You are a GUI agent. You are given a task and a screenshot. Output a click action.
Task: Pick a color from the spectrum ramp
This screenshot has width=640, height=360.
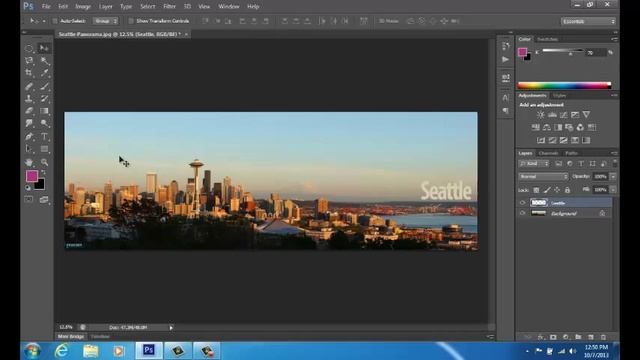564,85
